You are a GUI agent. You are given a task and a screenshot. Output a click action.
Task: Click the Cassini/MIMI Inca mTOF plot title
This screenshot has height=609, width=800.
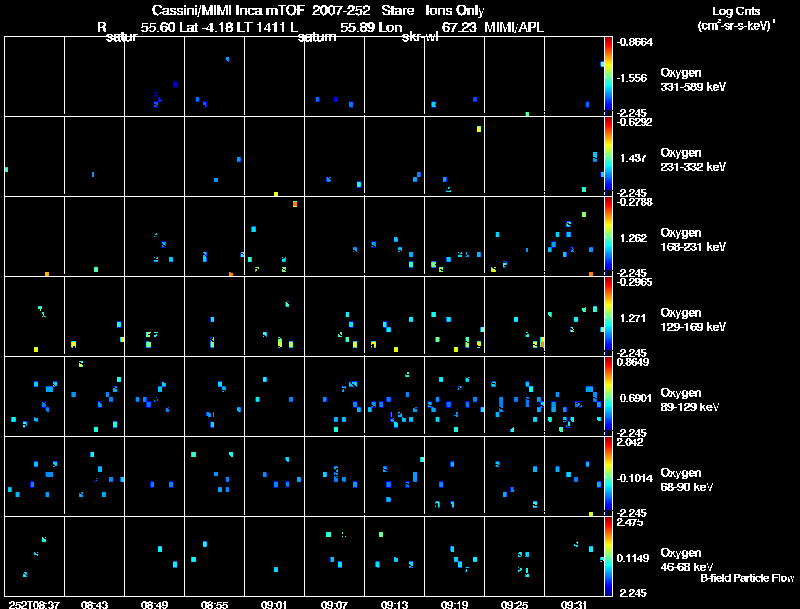[318, 10]
